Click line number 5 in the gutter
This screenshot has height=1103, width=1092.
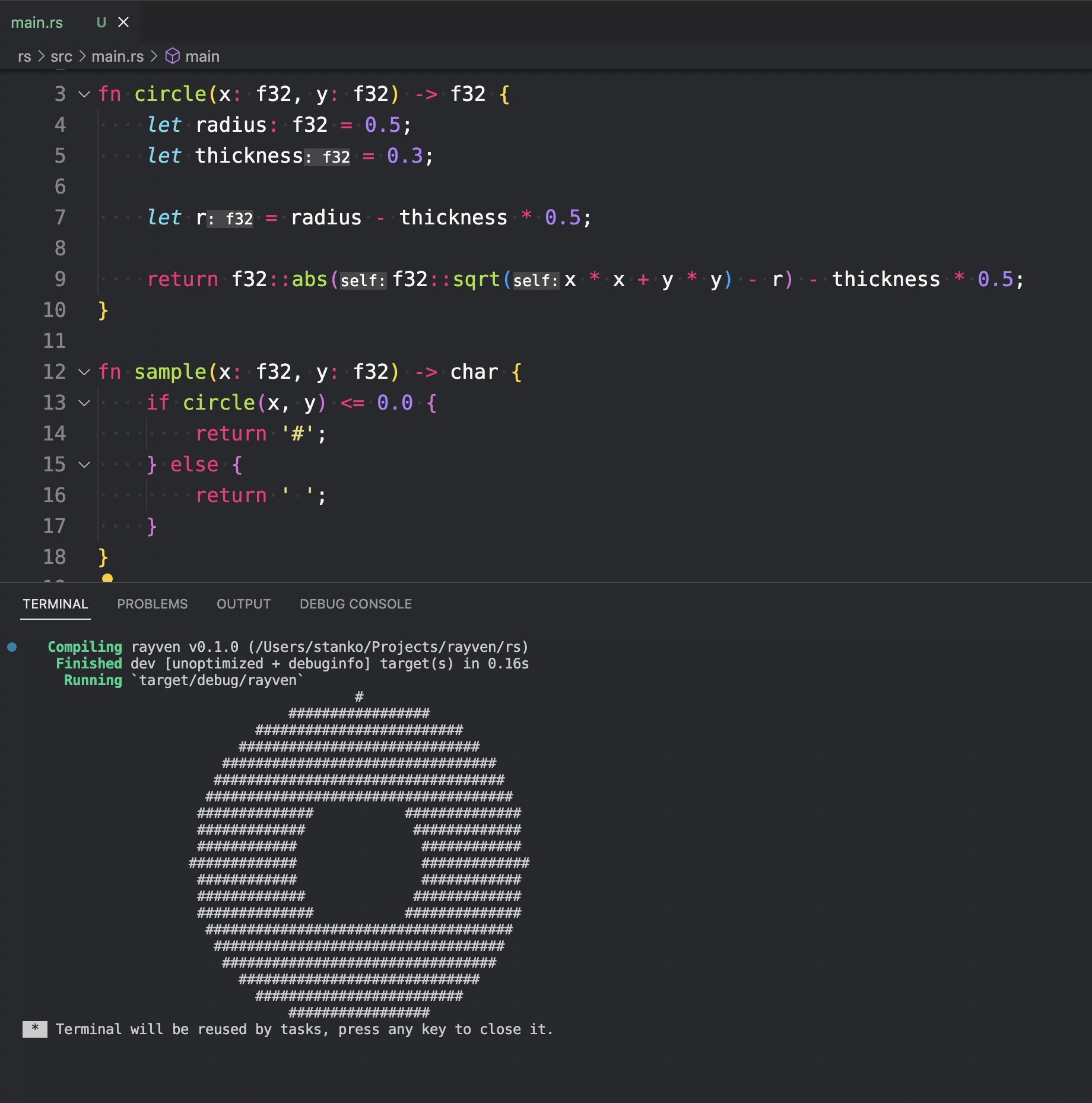tap(60, 156)
